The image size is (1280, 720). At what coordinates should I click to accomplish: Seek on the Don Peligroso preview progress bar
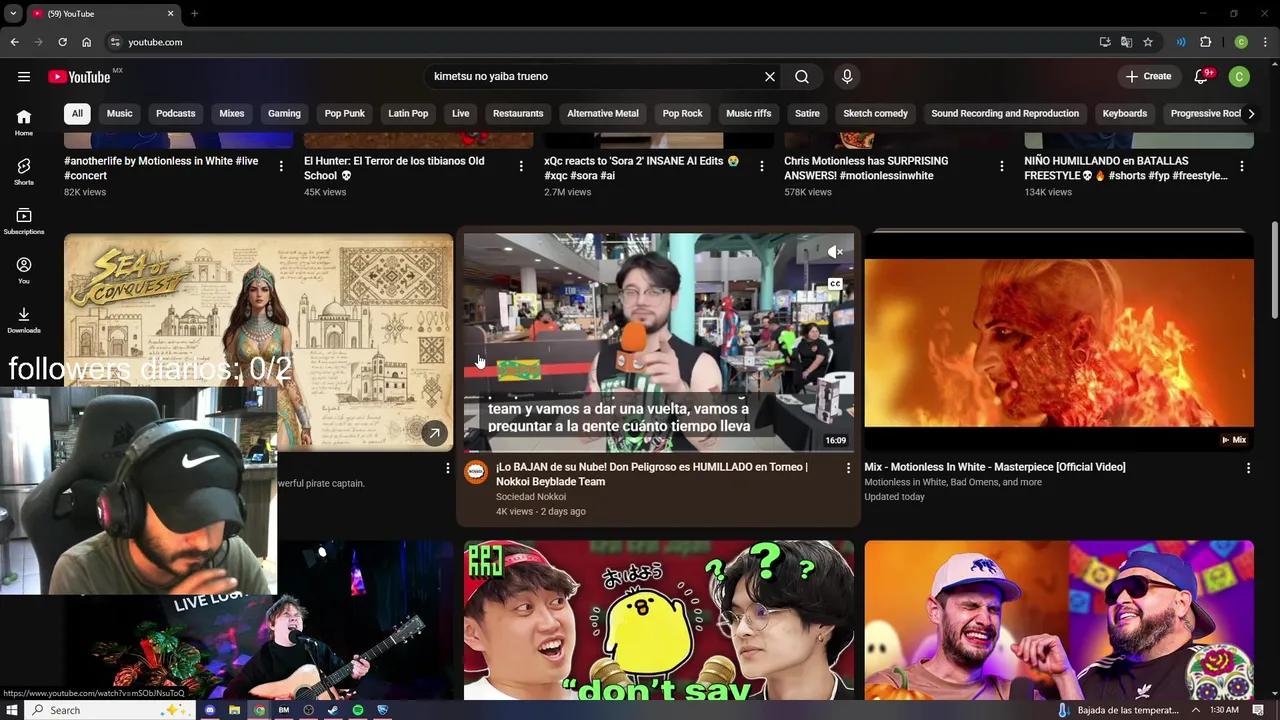tap(659, 451)
